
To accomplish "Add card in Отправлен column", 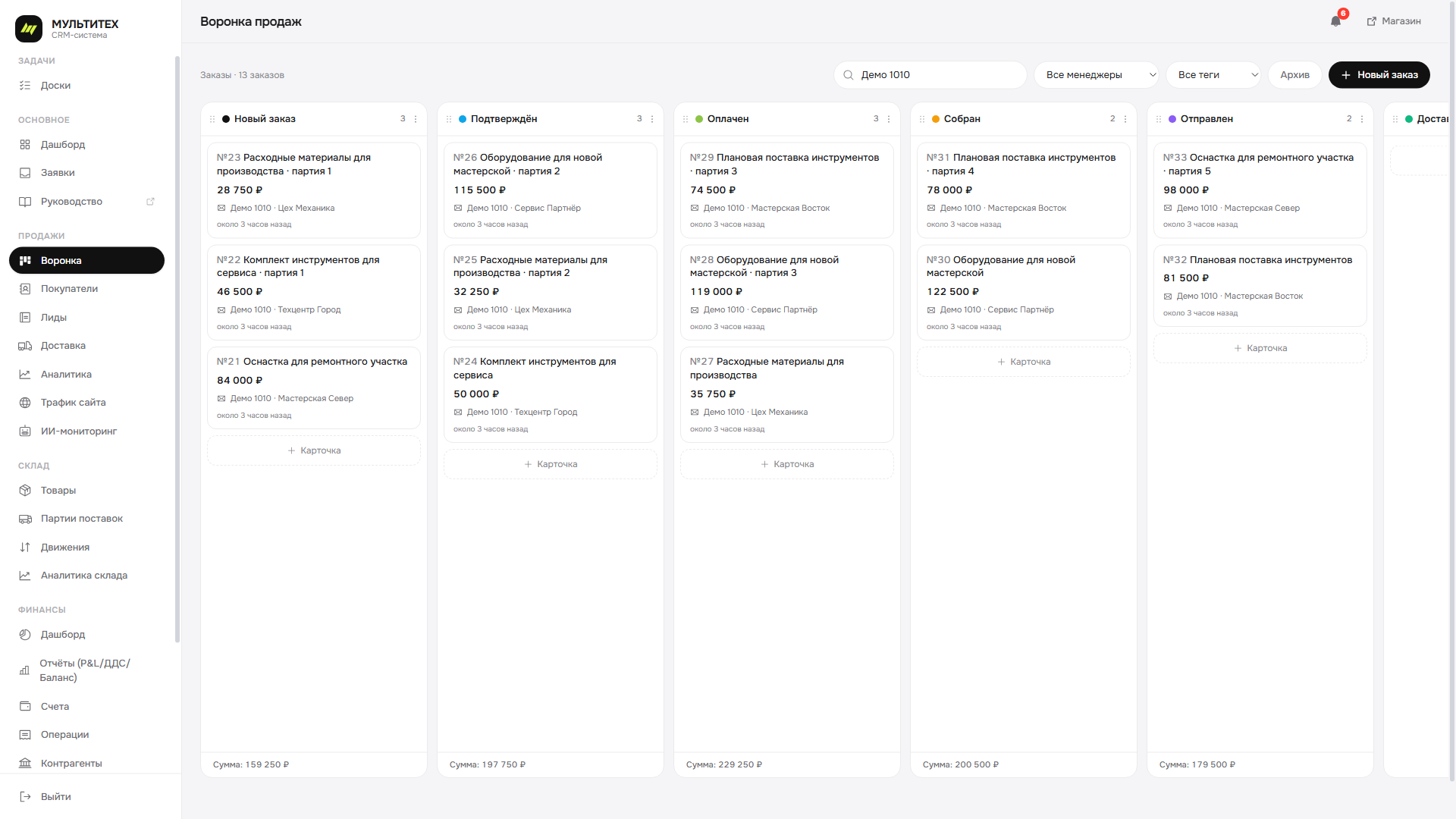I will (x=1260, y=348).
